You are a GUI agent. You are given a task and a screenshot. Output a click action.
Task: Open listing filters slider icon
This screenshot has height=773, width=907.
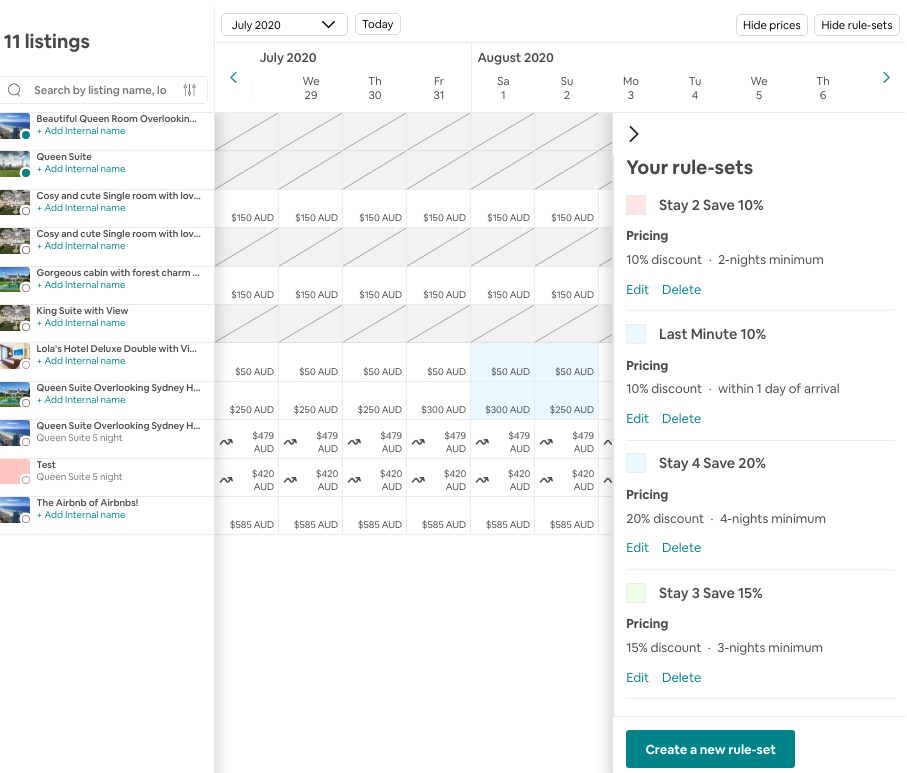(190, 90)
